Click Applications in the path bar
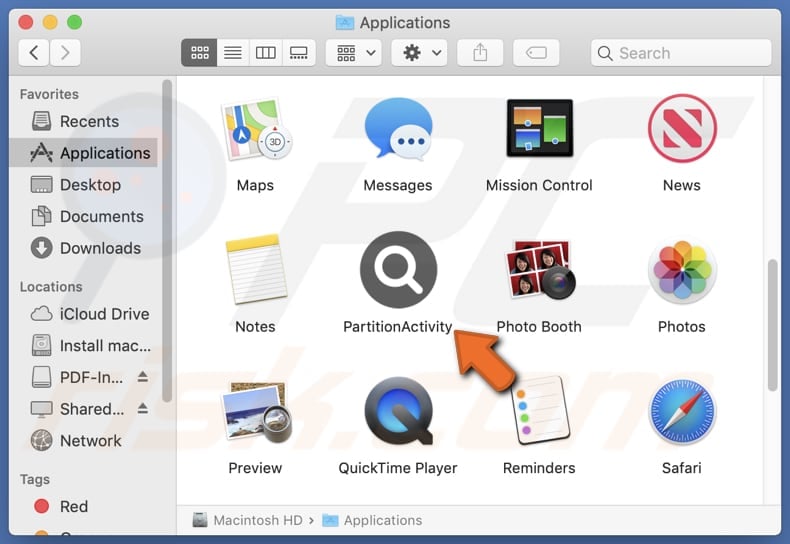Screen dimensions: 790x544 (x=372, y=520)
